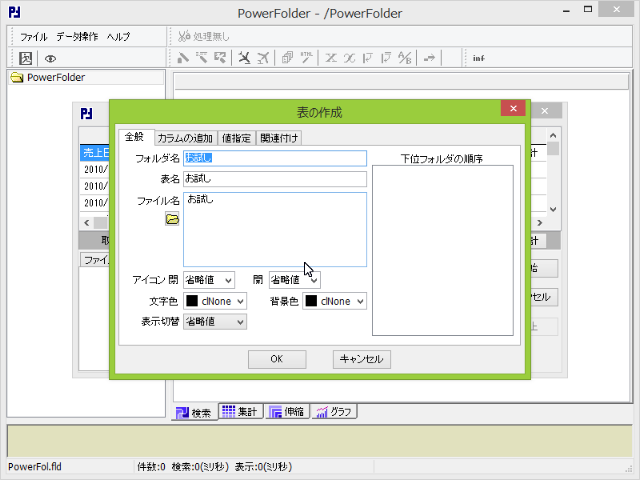The image size is (640, 480).
Task: Switch to the 集計 bottom tab
Action: coord(240,412)
